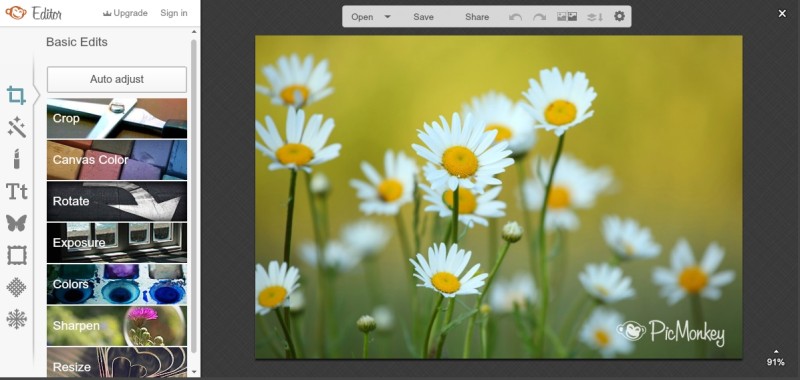This screenshot has height=380, width=800.
Task: Open the Resize option
Action: click(117, 362)
